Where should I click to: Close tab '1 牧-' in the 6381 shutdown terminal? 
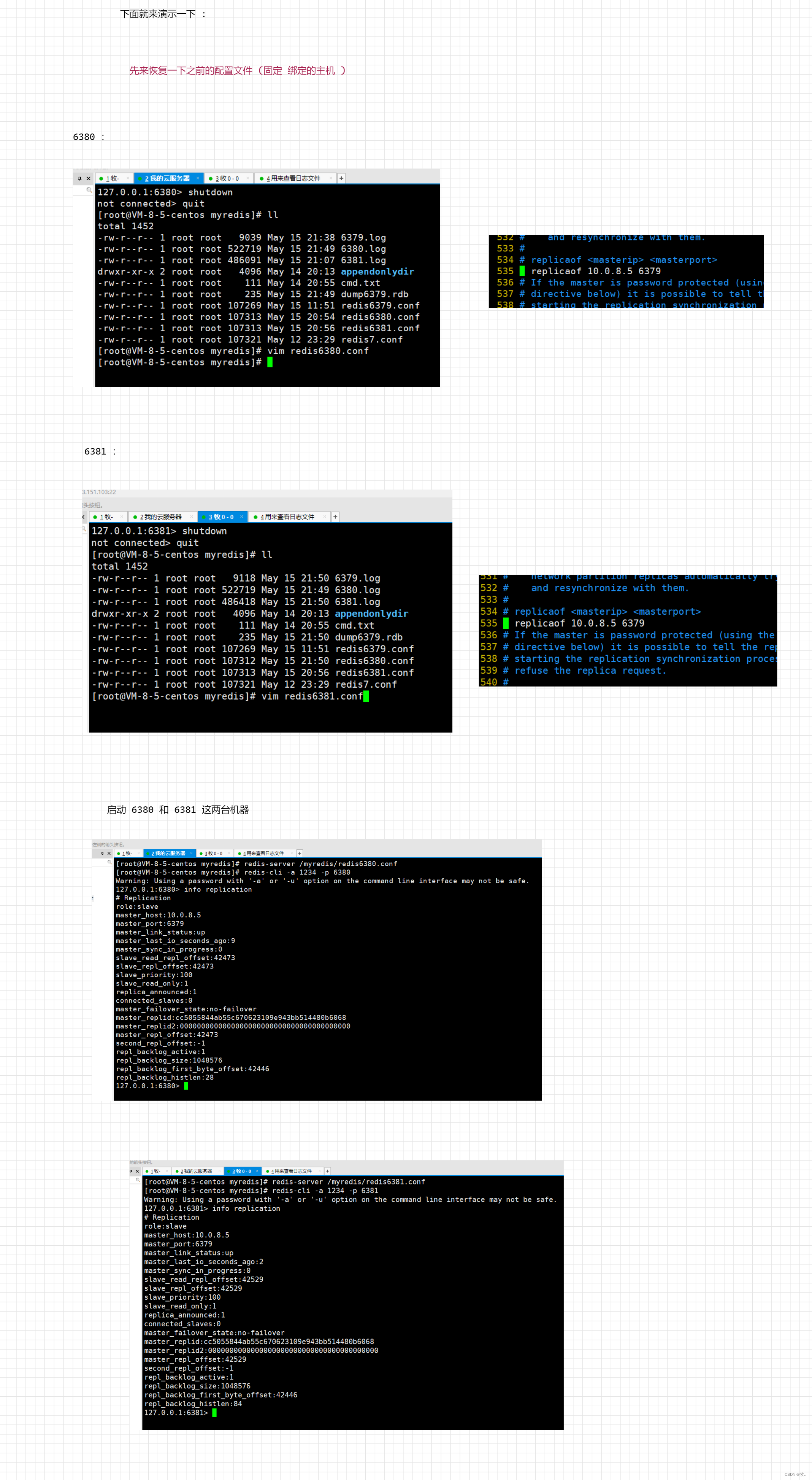[122, 517]
